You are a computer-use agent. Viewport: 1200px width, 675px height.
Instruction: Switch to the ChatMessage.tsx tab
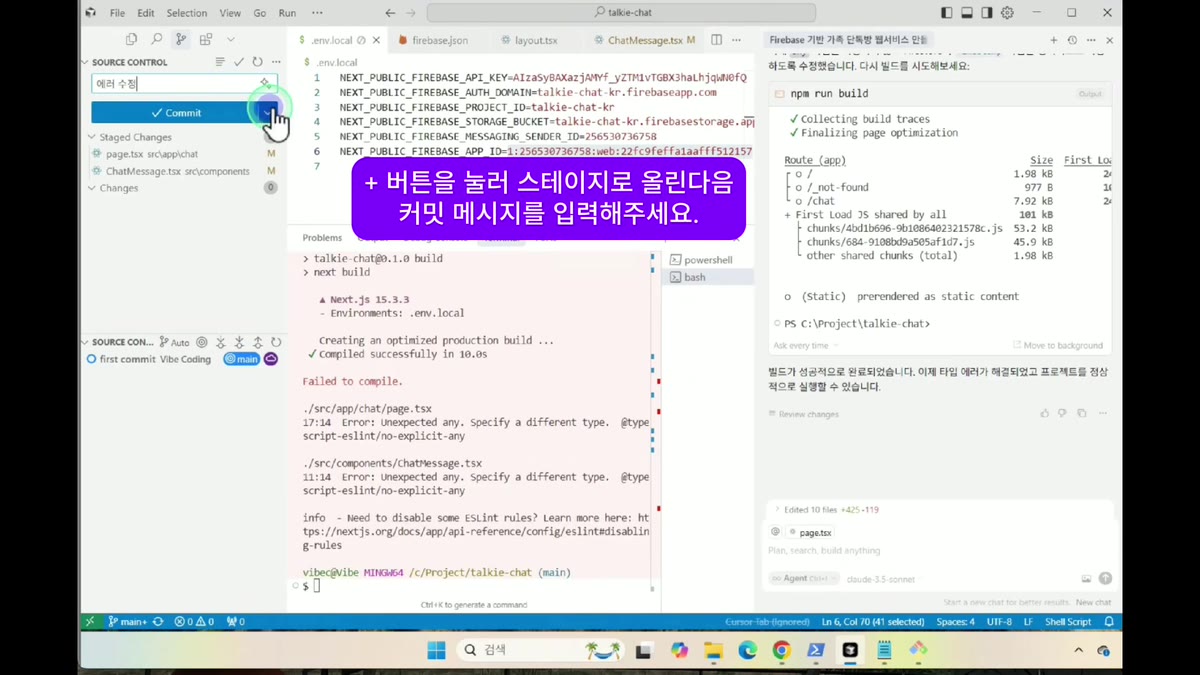(x=644, y=40)
